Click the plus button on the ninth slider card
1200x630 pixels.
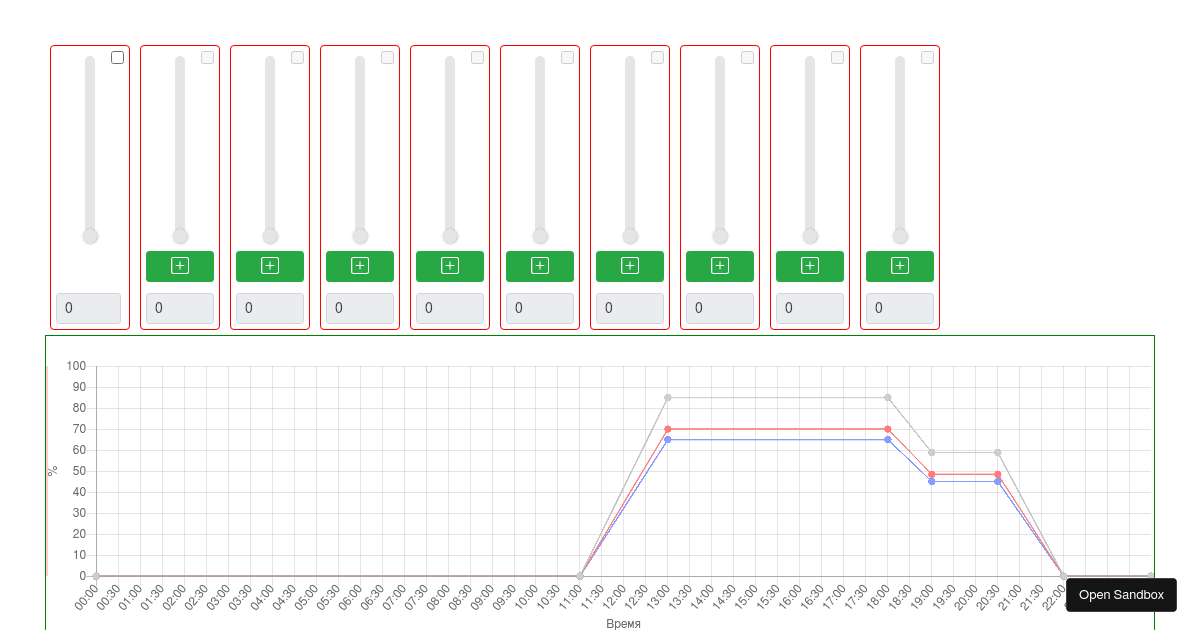[x=809, y=266]
